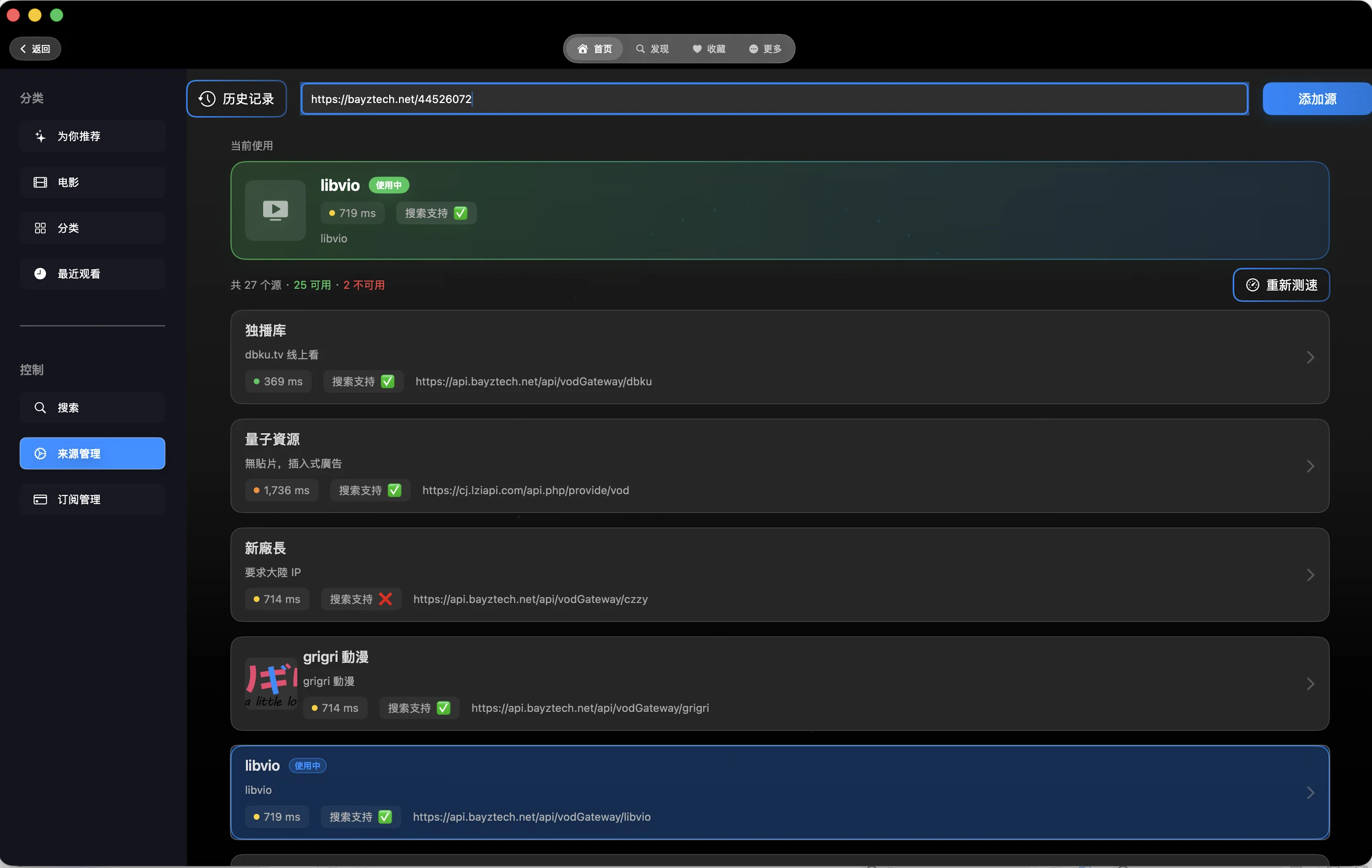Screen dimensions: 1372x868
Task: Click the 添加源 button
Action: pos(1317,99)
